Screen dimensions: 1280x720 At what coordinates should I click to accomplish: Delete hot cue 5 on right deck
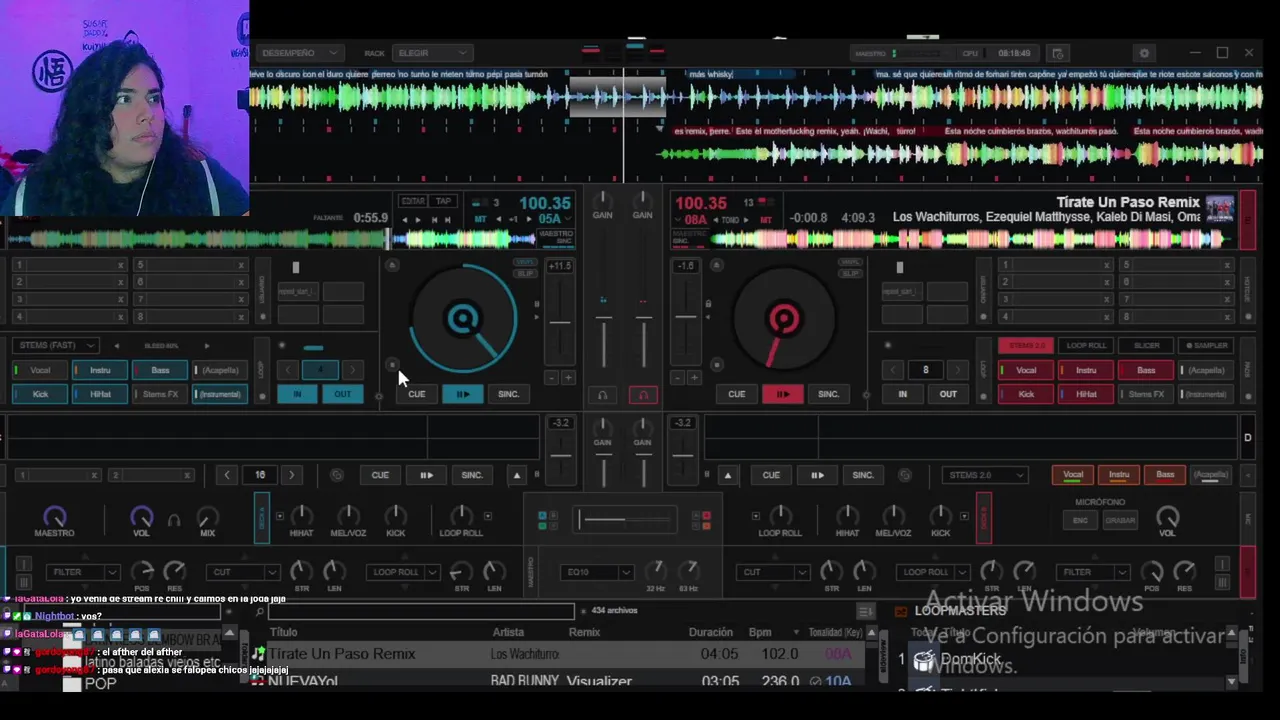1227,265
